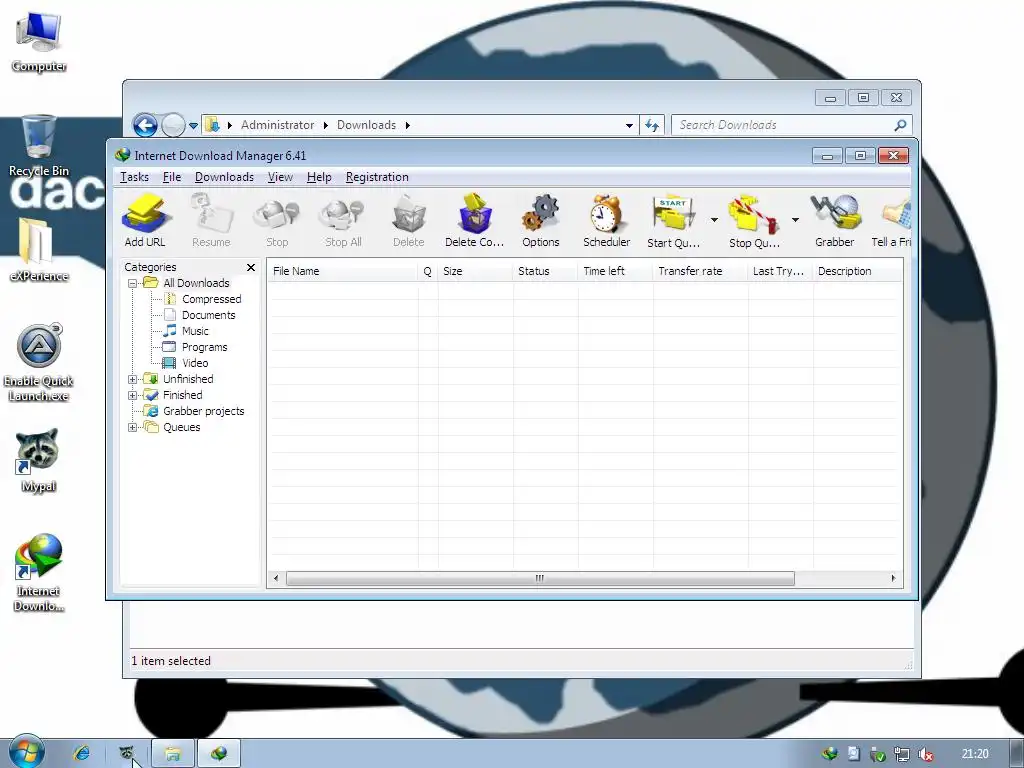Click the download list scroll right arrow
1024x768 pixels.
(893, 579)
